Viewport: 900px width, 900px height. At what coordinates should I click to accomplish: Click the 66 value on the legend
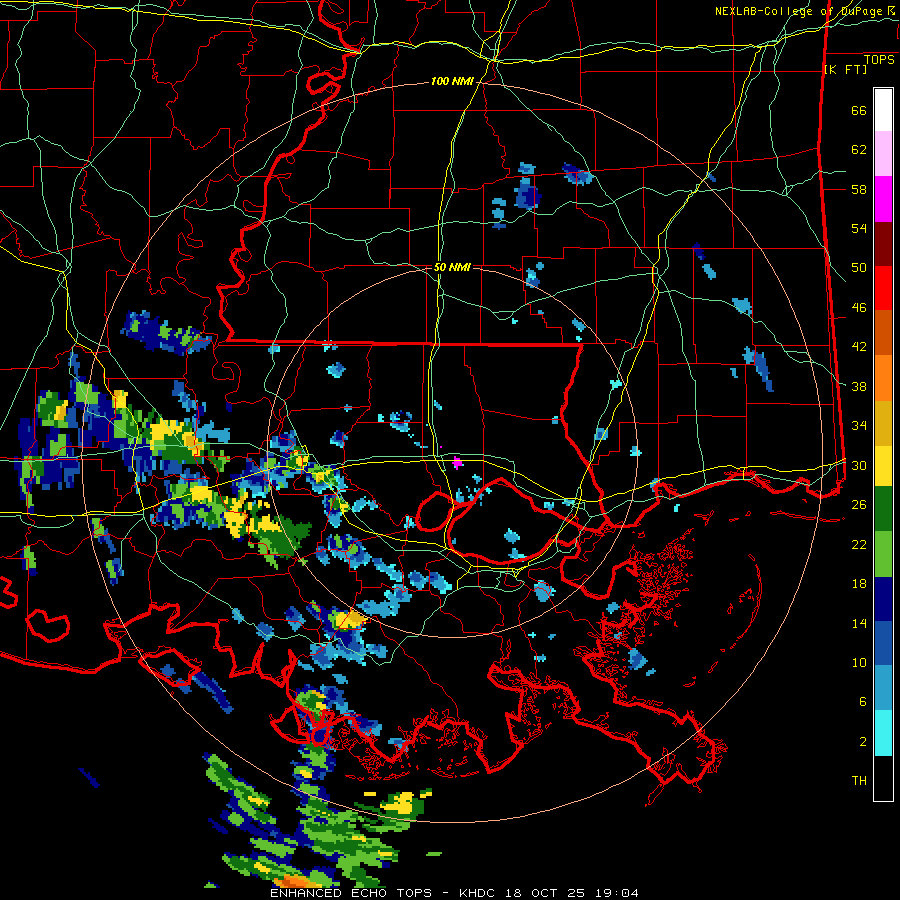(x=859, y=110)
